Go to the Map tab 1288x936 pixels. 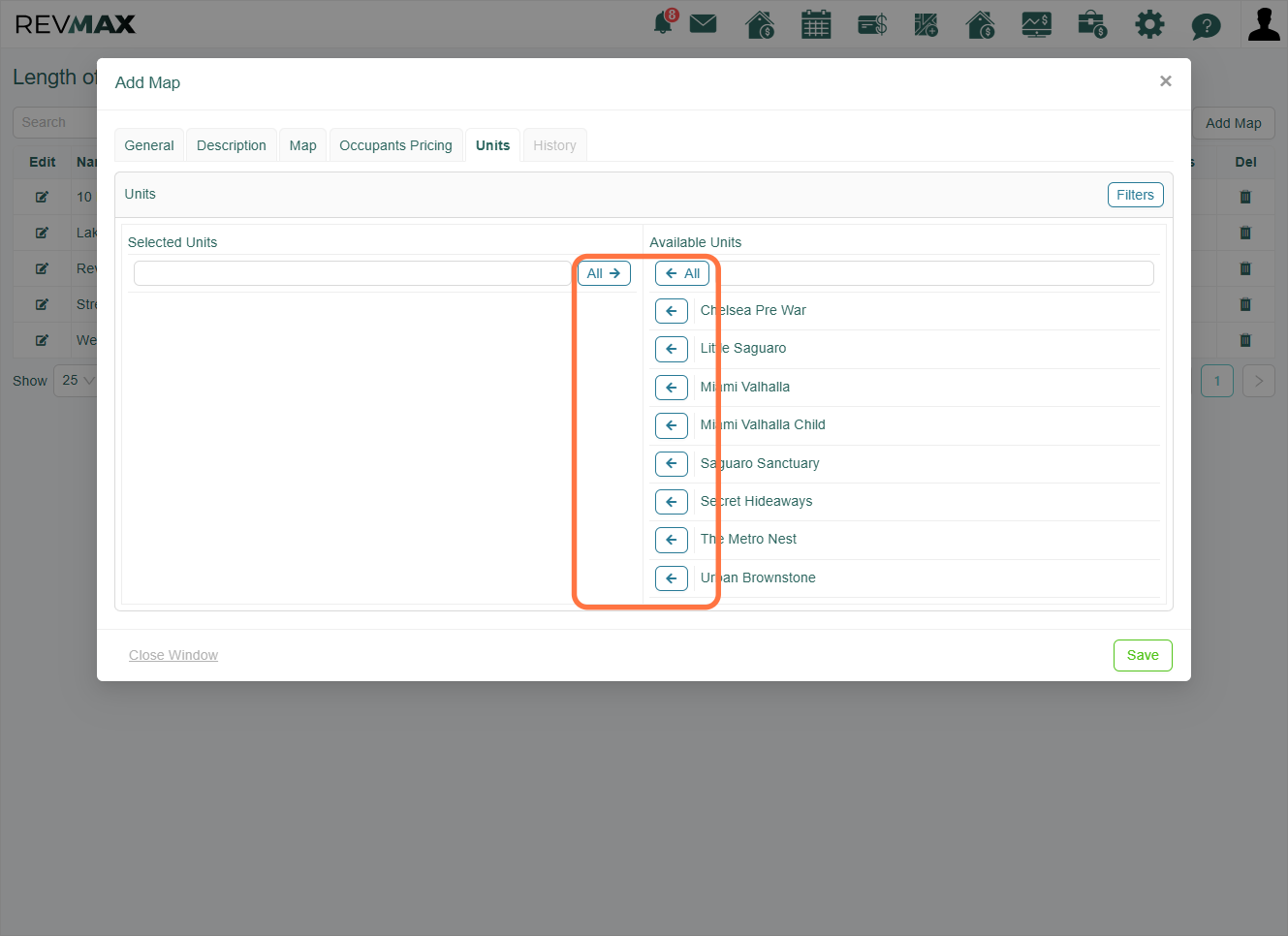tap(303, 145)
